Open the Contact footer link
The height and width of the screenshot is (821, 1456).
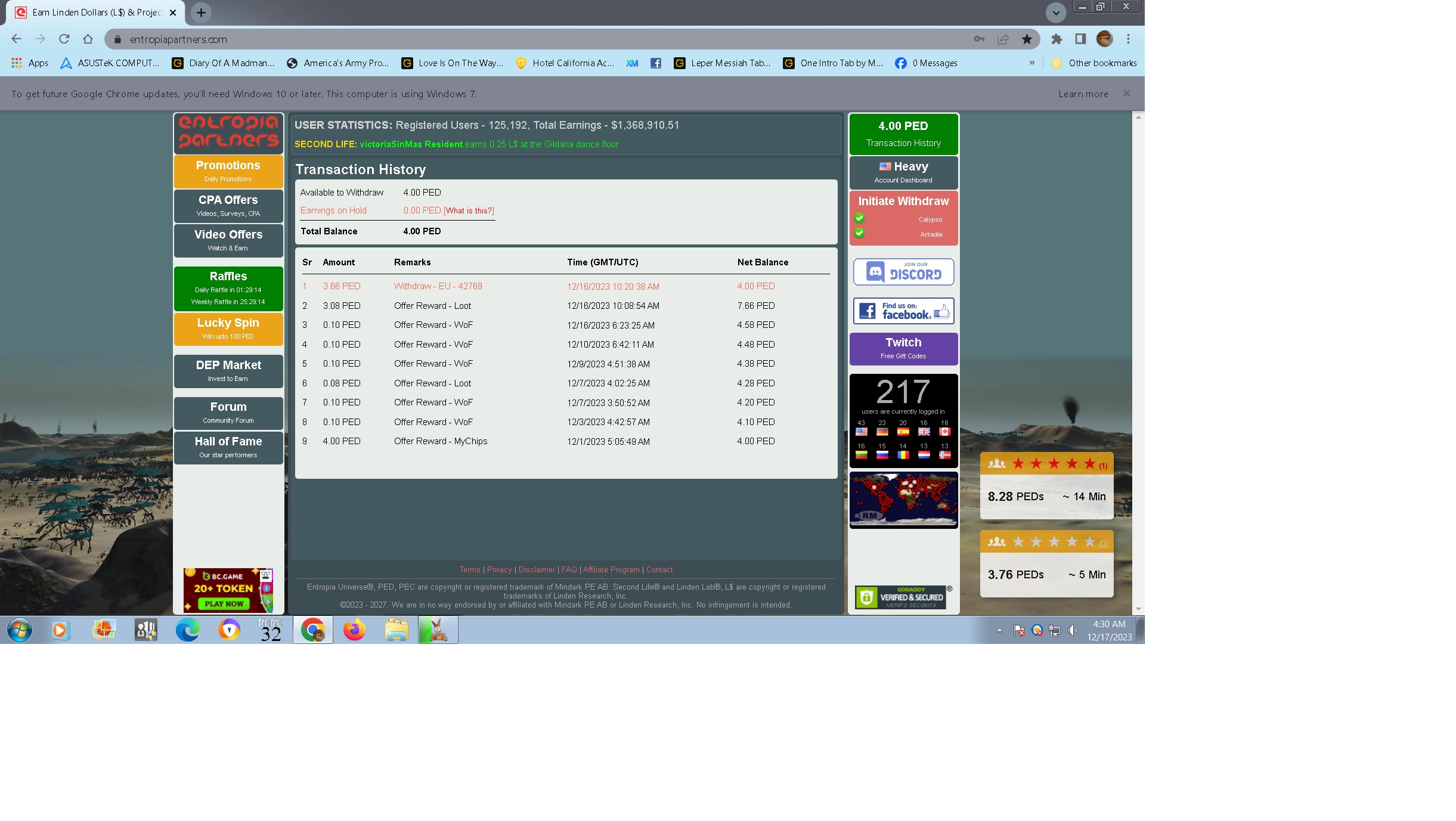pyautogui.click(x=659, y=569)
